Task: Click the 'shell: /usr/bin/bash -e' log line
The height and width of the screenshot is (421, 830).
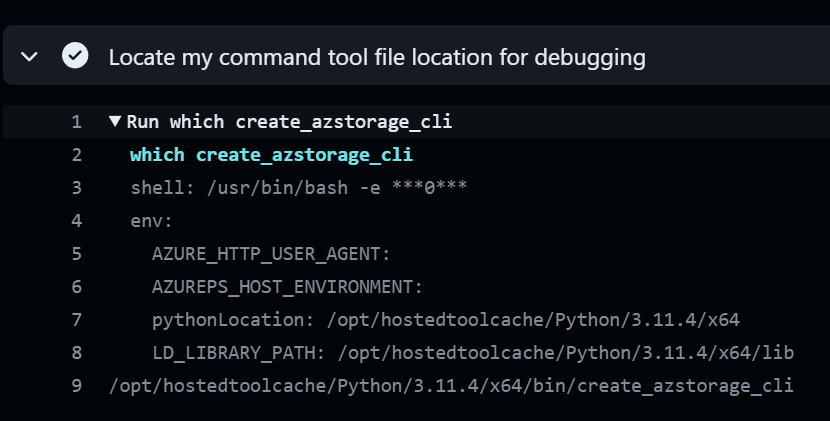Action: 298,188
